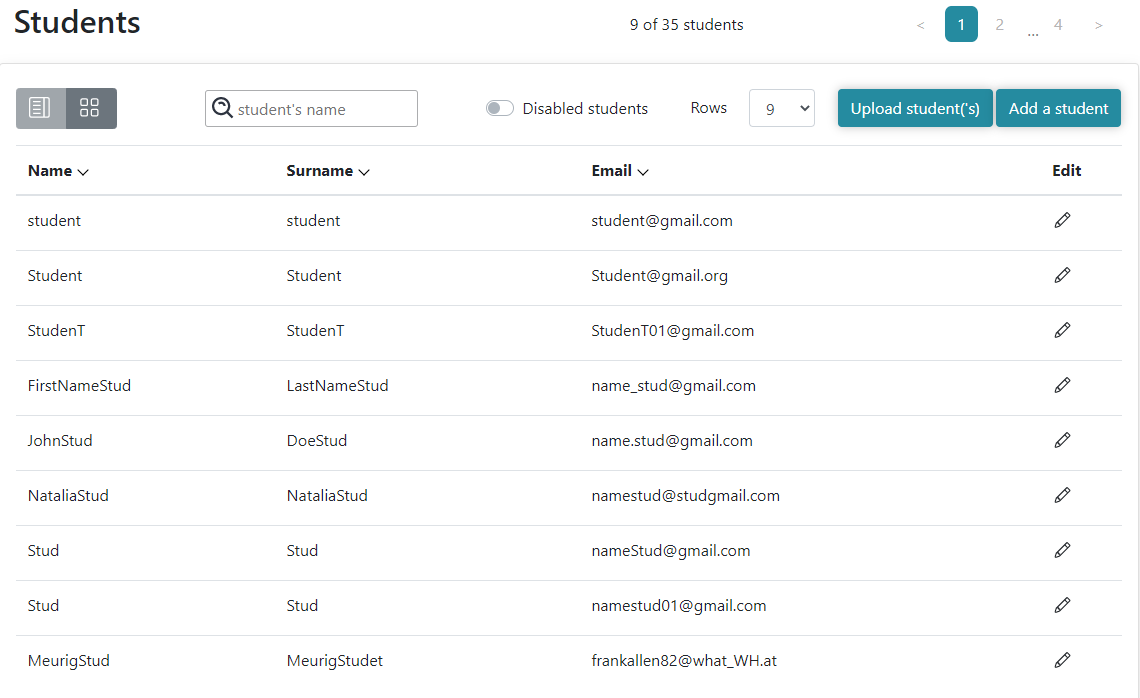
Task: Click surname LastNameStud cell
Action: pos(337,386)
